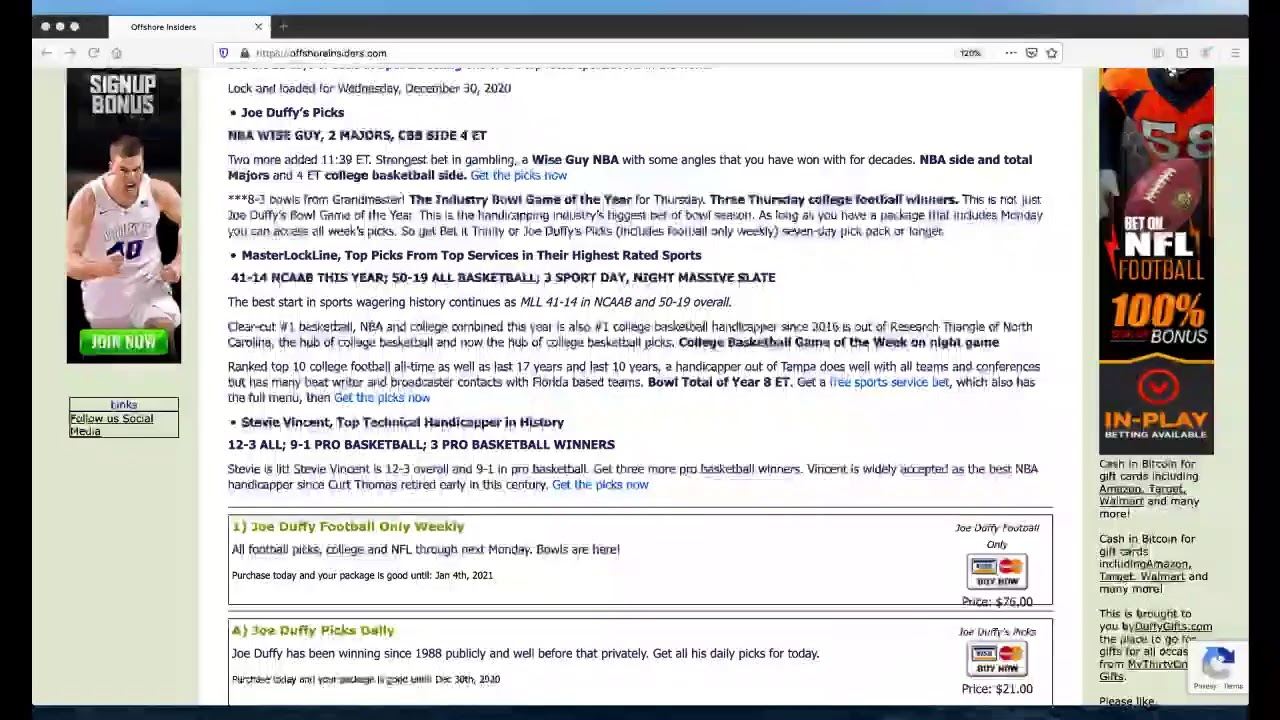Open a new browser tab
Viewport: 1280px width, 720px height.
click(283, 27)
